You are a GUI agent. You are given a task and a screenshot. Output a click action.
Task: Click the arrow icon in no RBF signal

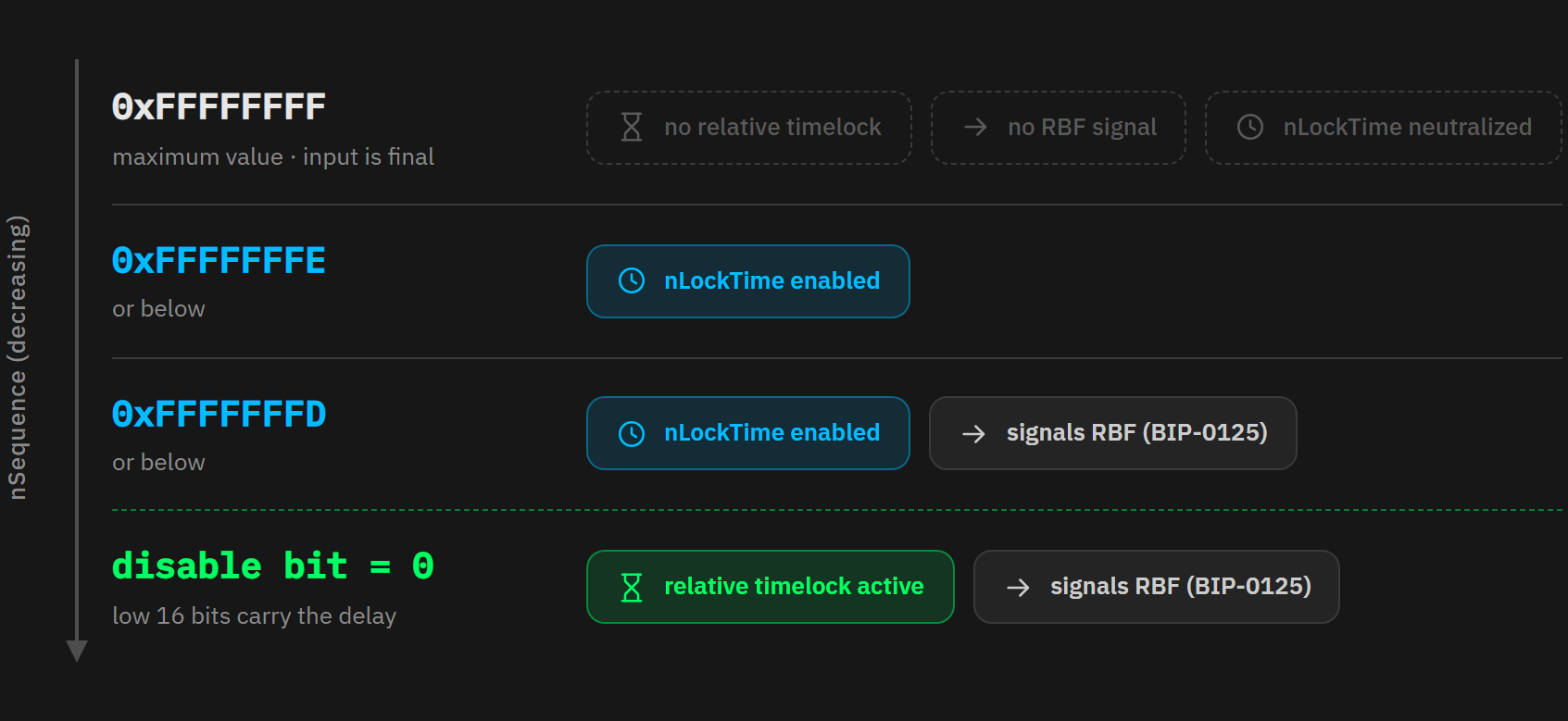click(x=975, y=127)
